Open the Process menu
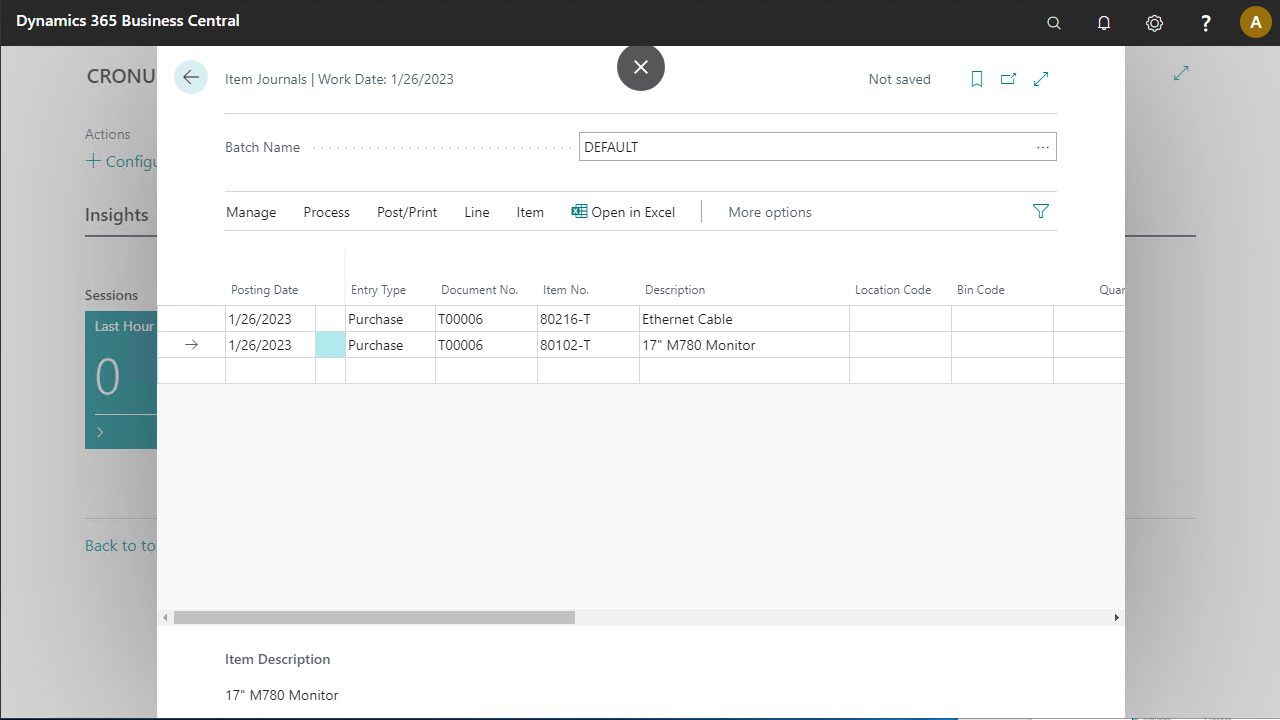 pos(327,212)
